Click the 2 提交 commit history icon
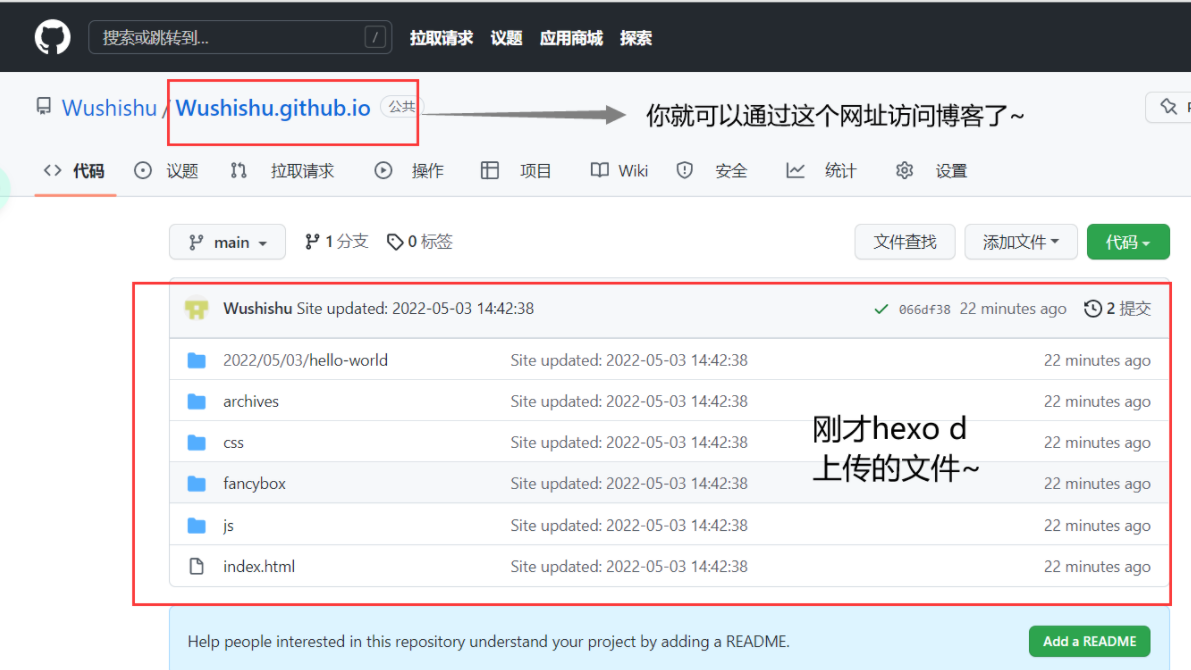 [1092, 308]
